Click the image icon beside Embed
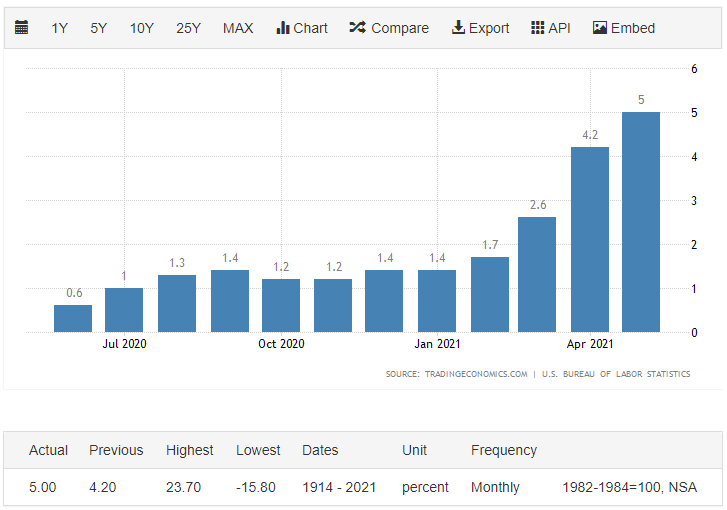727x510 pixels. (599, 28)
